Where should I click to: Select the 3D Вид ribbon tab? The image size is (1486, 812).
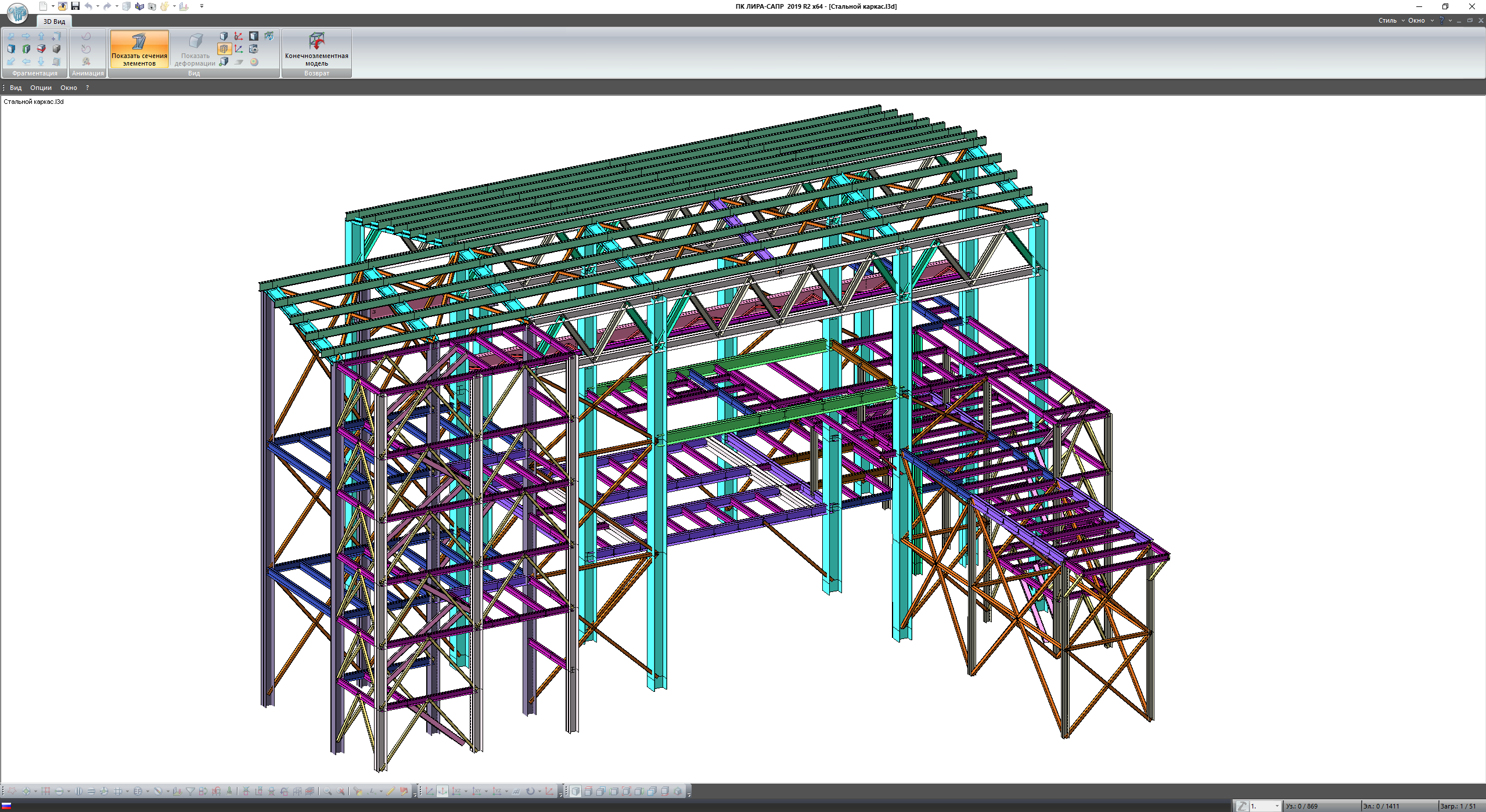(54, 21)
